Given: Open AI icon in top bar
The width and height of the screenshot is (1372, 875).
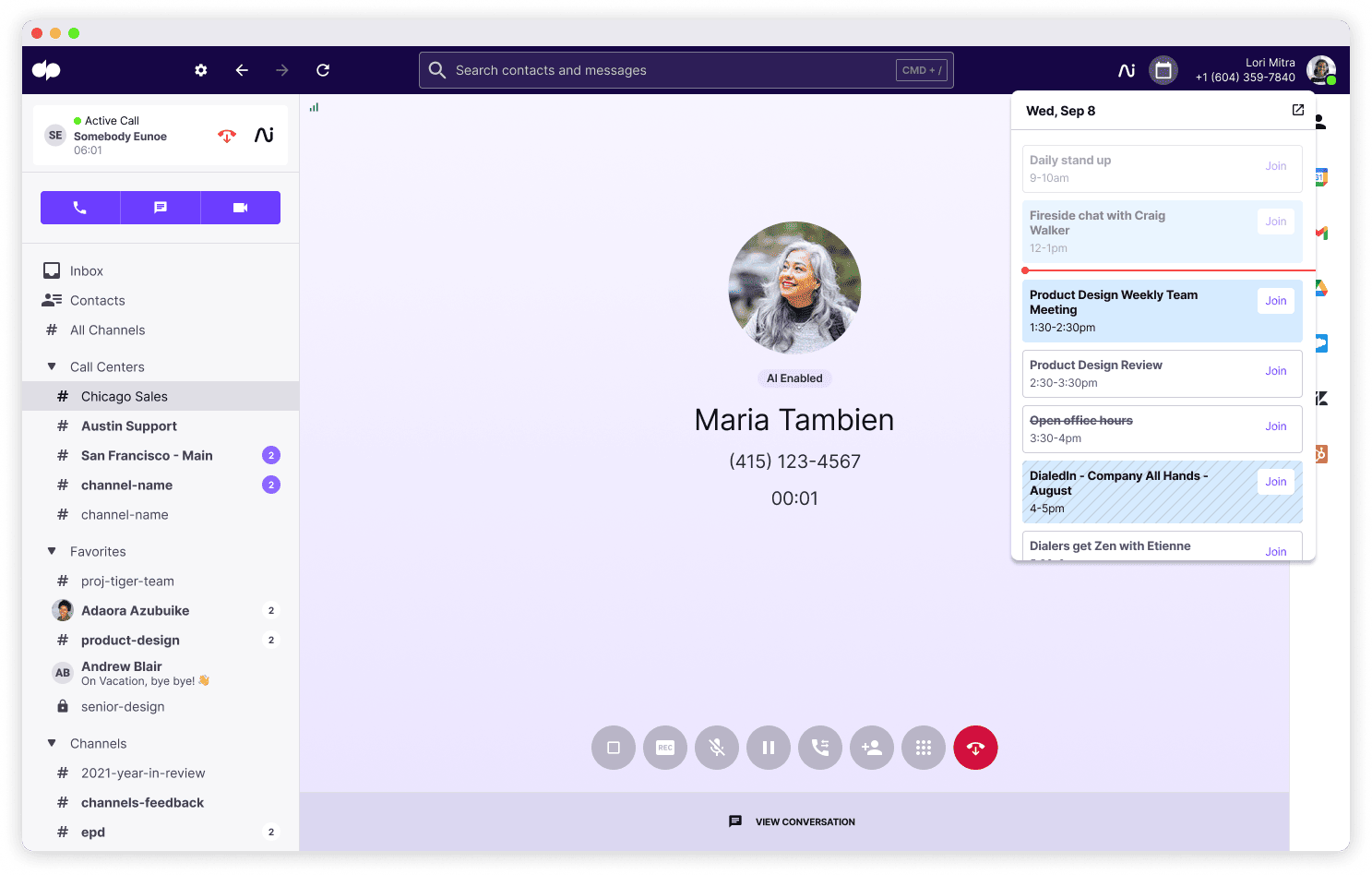Looking at the screenshot, I should (x=1127, y=70).
